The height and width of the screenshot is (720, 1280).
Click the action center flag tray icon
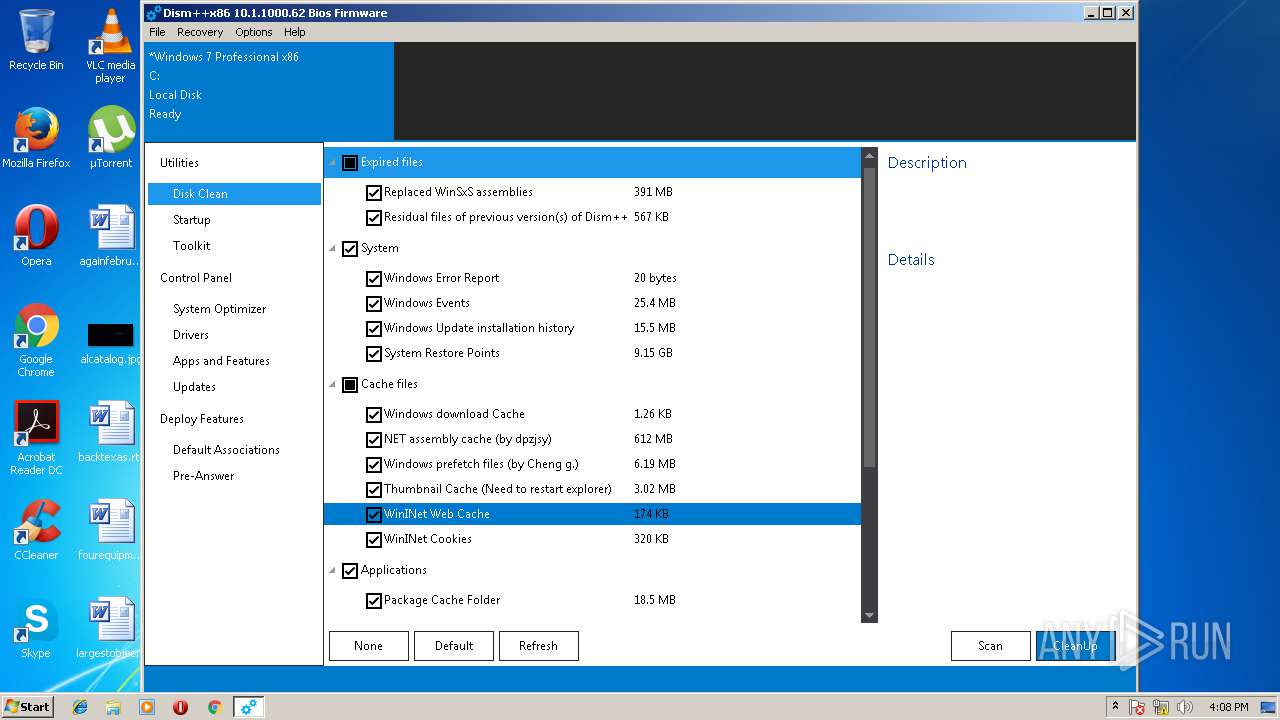1137,707
